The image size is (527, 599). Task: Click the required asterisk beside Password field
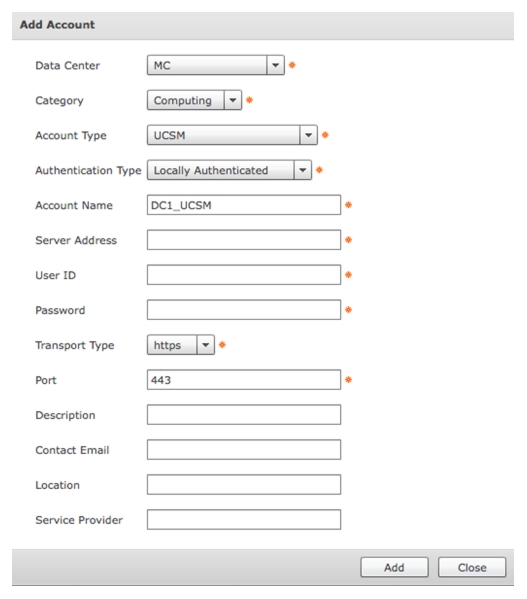348,310
